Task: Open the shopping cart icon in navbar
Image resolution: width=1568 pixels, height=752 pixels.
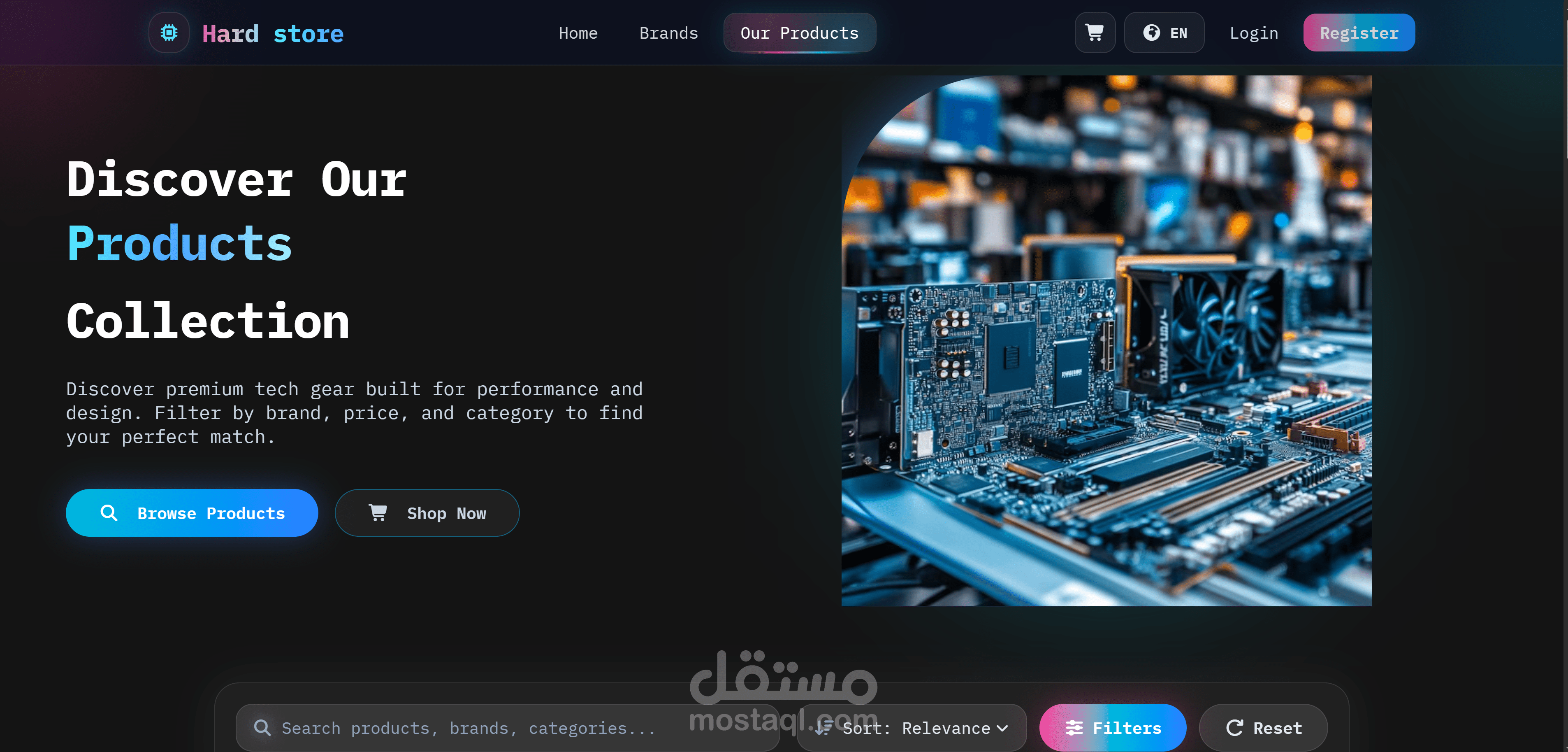Action: tap(1095, 33)
